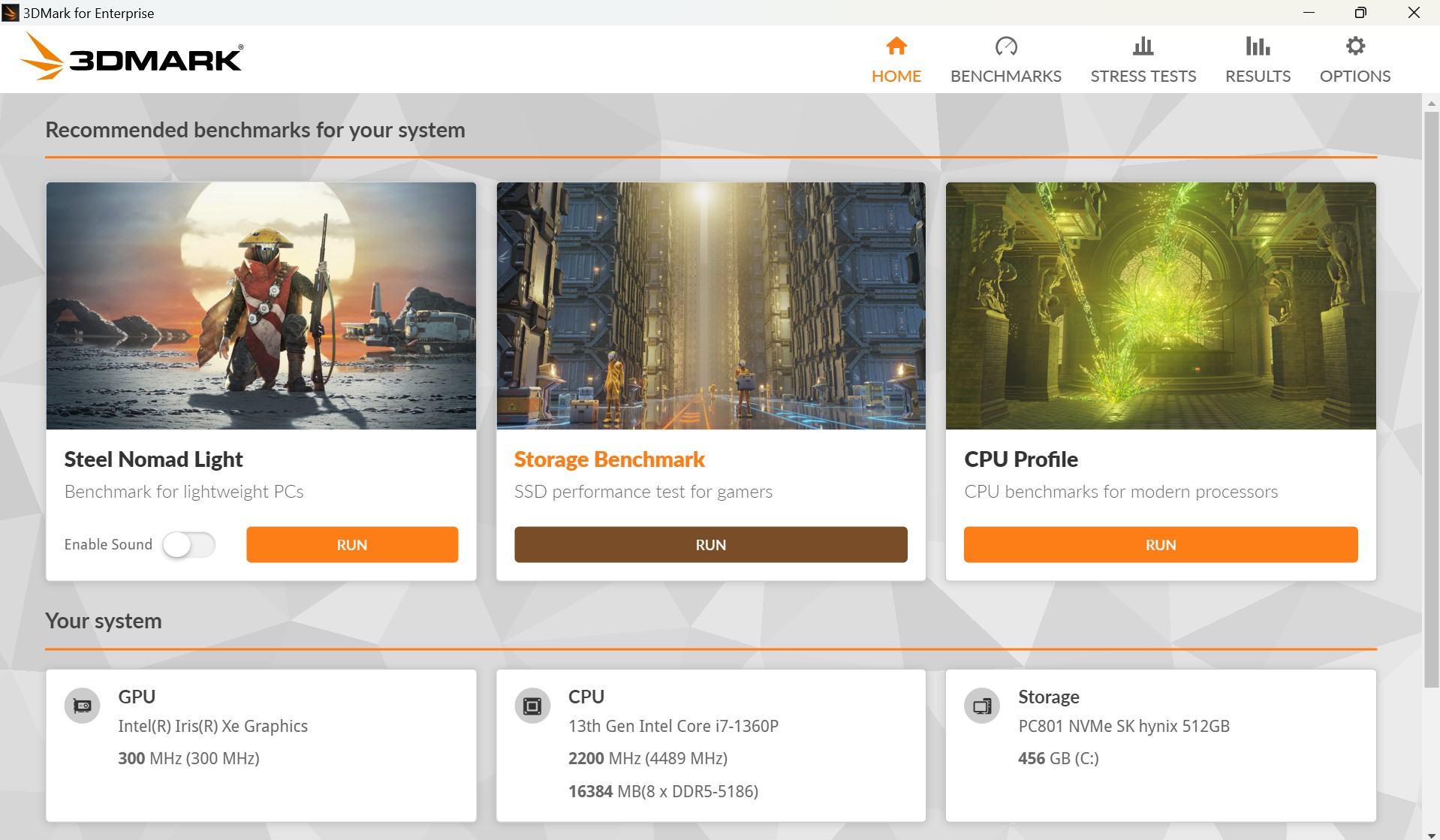1440x840 pixels.
Task: Click the vertical scrollbar thumb
Action: [x=1432, y=399]
